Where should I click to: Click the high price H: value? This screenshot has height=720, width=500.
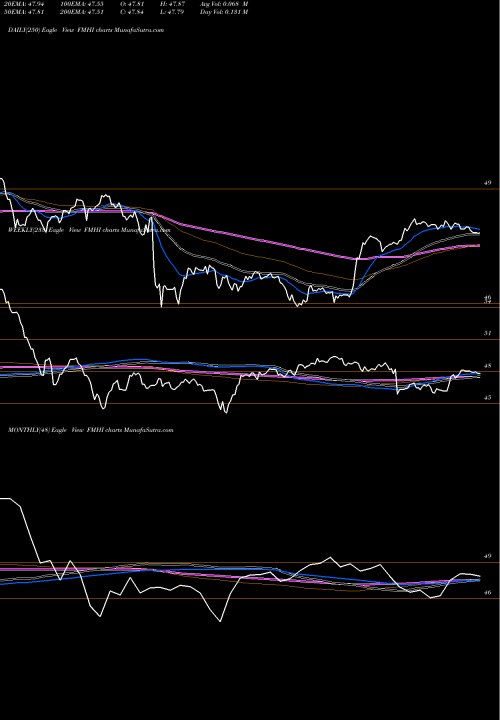point(173,4)
